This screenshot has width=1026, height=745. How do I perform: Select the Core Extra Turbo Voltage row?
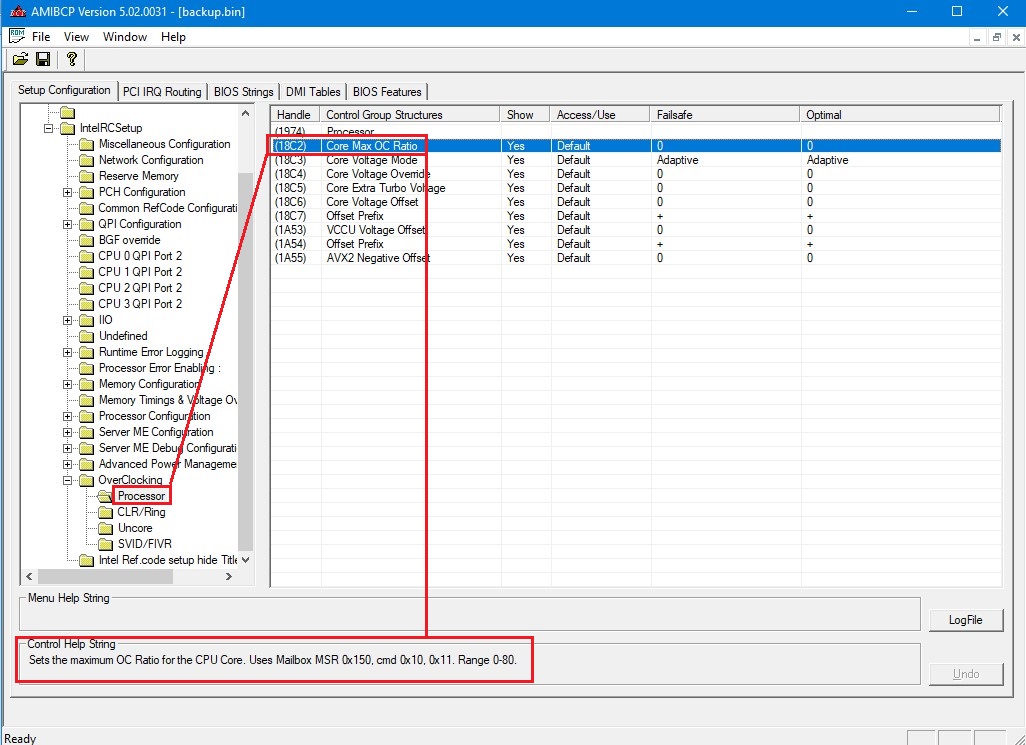[x=636, y=188]
